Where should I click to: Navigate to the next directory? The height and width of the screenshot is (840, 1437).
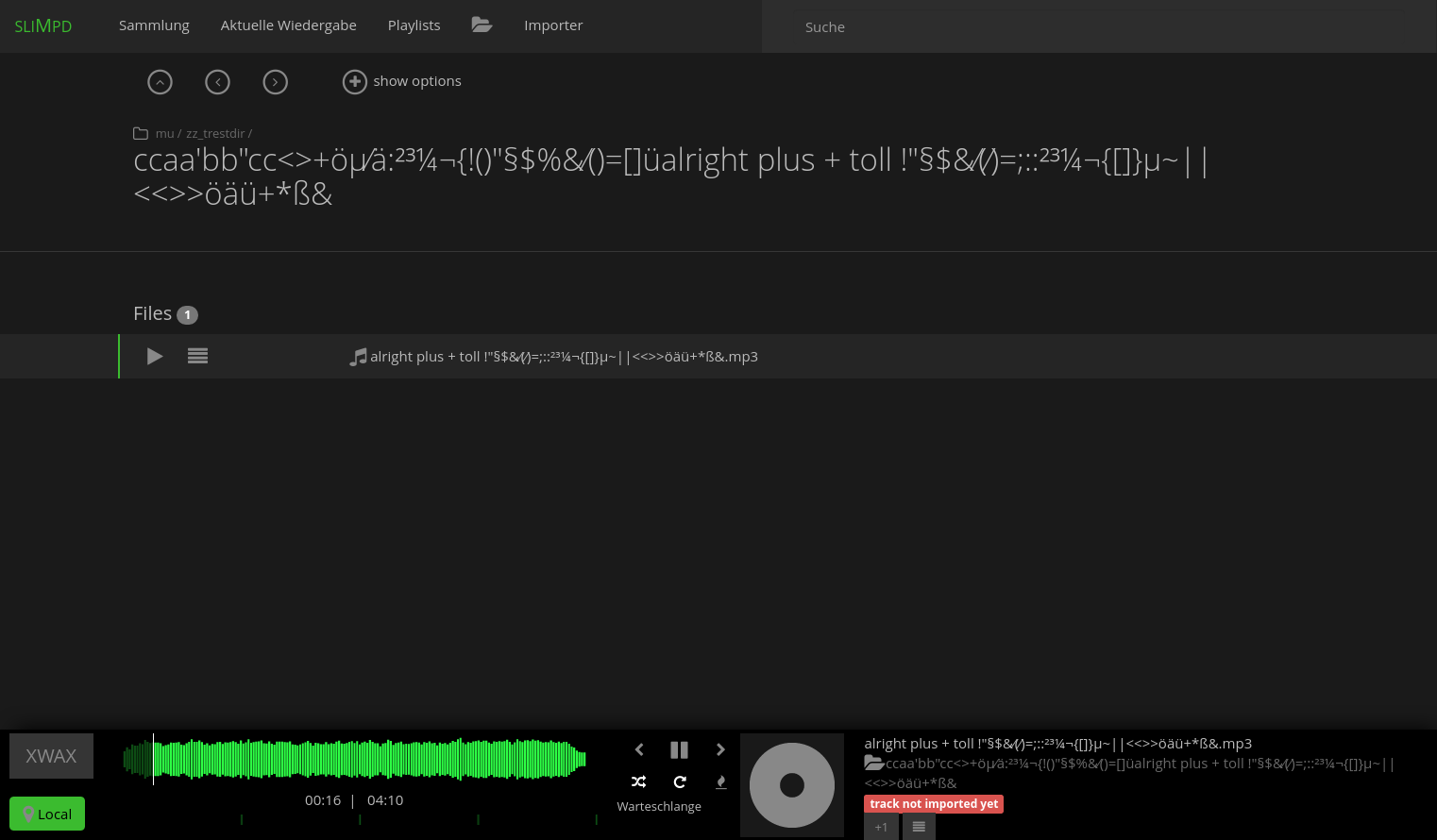click(x=276, y=82)
